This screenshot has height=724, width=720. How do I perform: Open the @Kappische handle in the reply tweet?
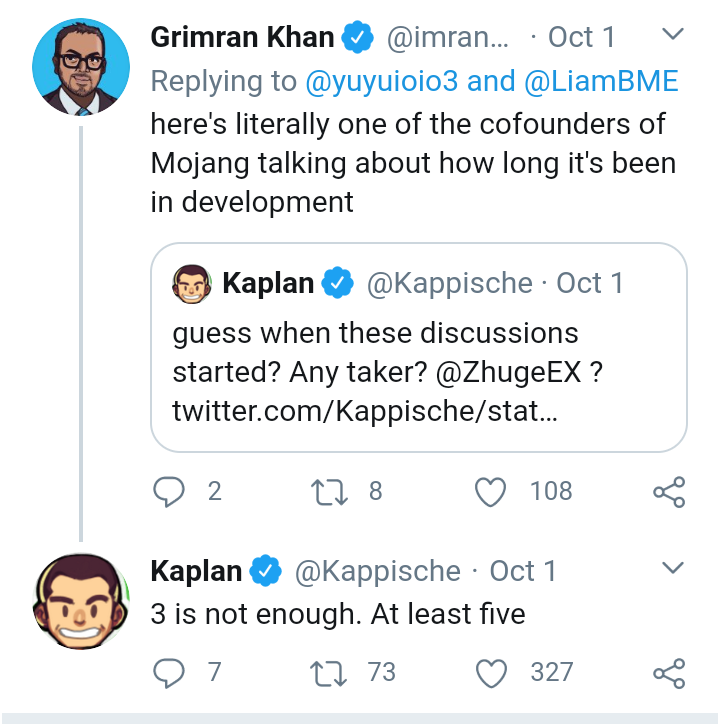(378, 571)
